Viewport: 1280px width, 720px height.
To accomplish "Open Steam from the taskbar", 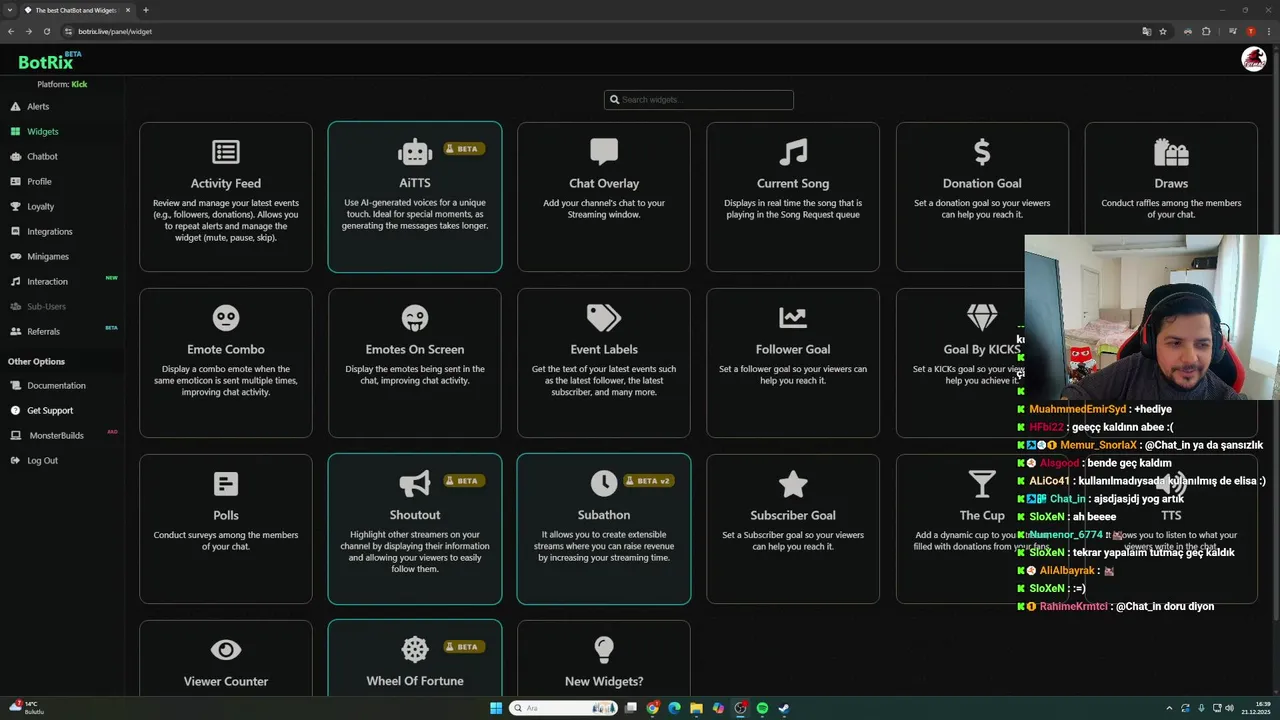I will (784, 708).
